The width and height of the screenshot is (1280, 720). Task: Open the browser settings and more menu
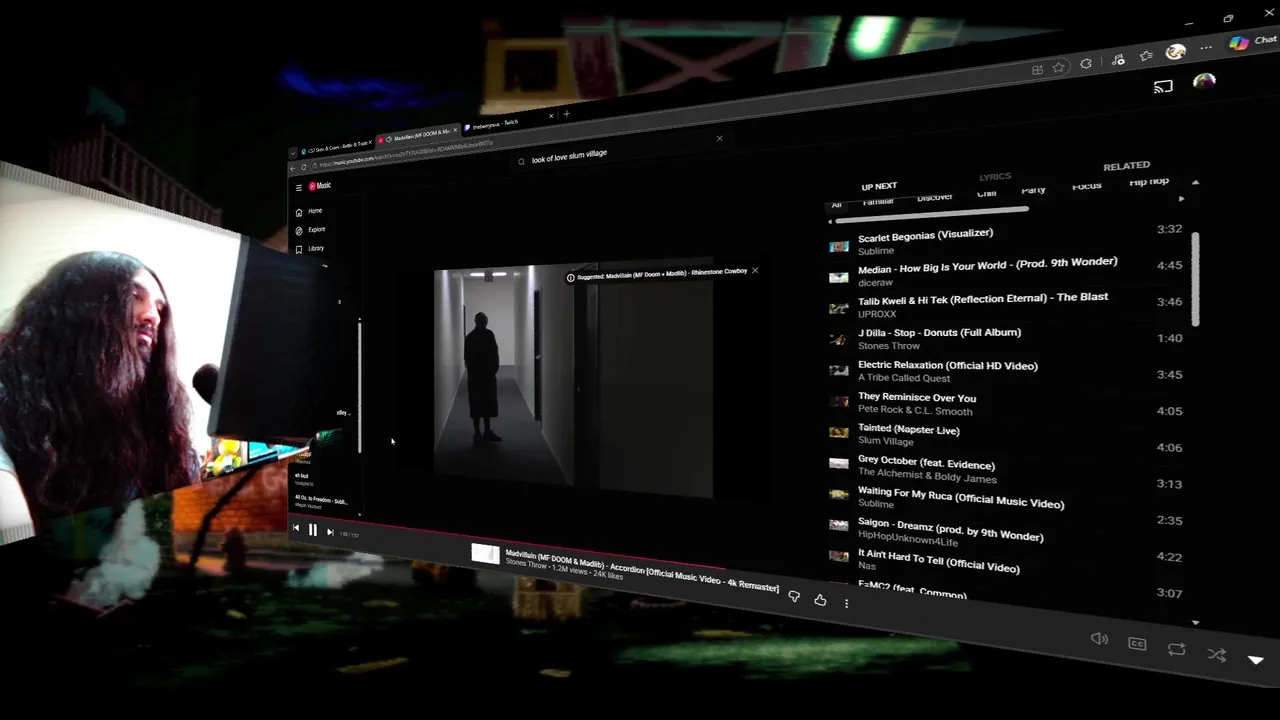coord(1207,47)
